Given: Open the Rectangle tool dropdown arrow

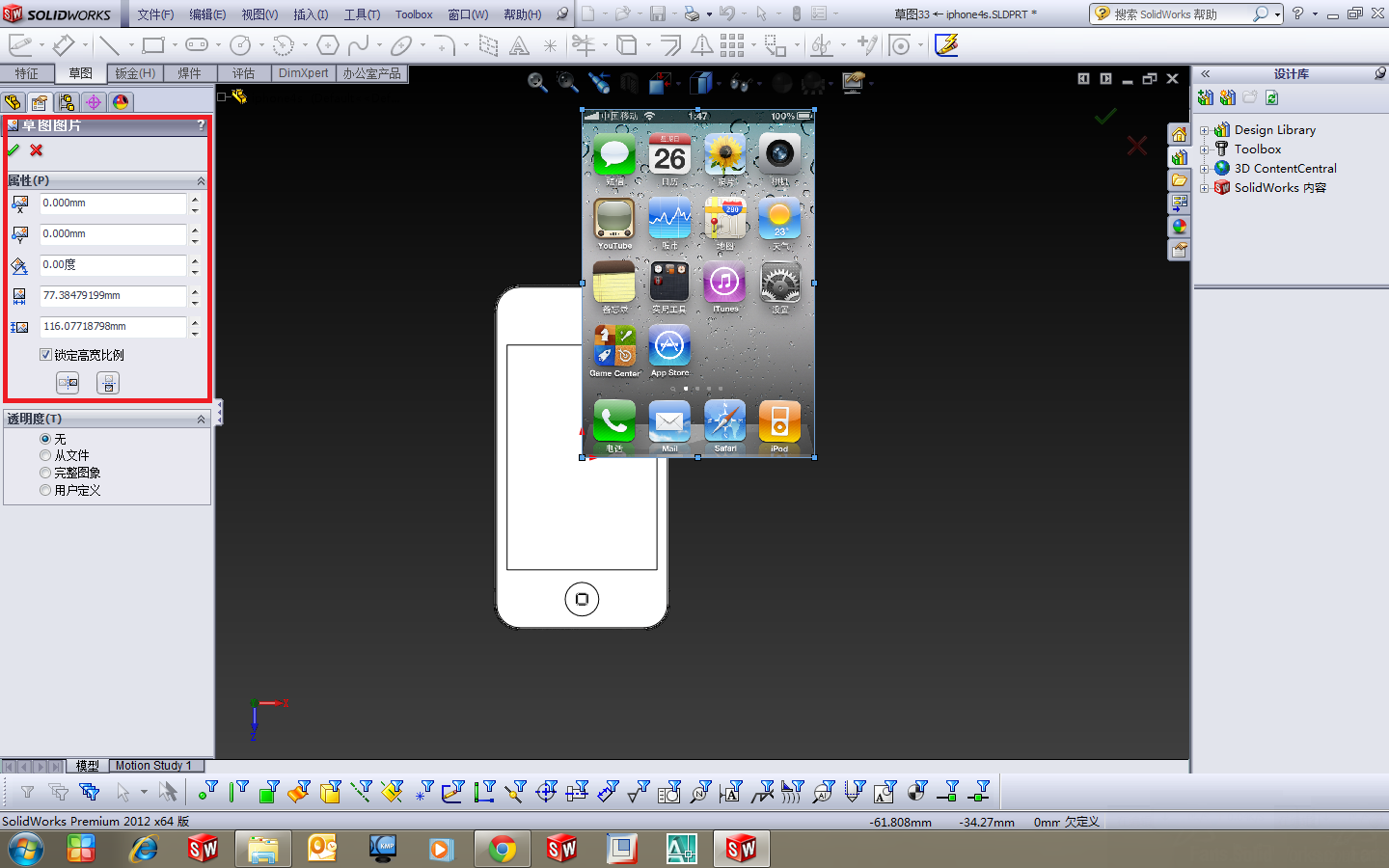Looking at the screenshot, I should click(x=174, y=45).
